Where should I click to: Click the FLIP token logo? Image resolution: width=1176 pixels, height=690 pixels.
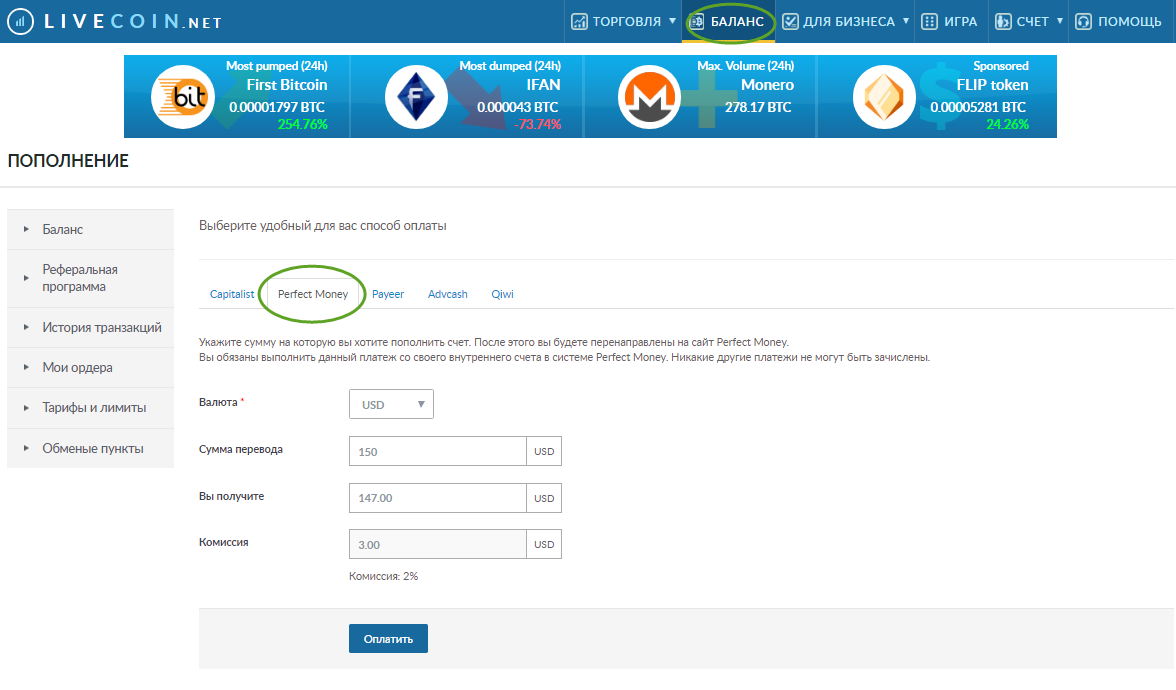[x=883, y=97]
